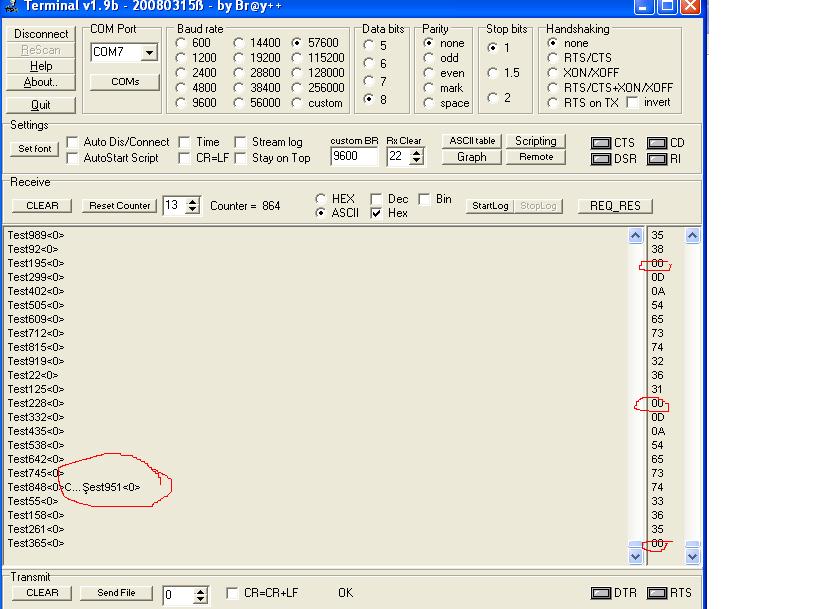
Task: Enable the invert checkbox
Action: coord(632,102)
